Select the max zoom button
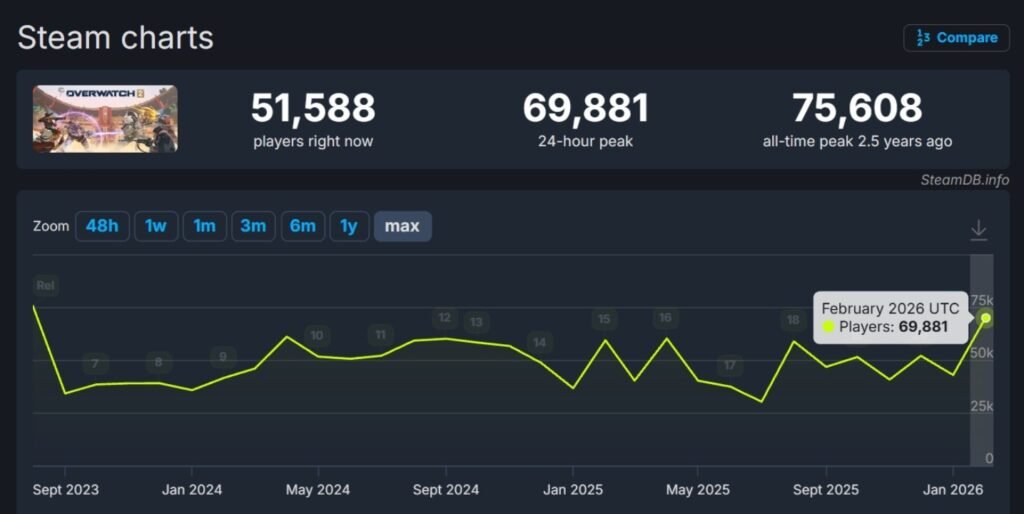1024x514 pixels. 402,226
